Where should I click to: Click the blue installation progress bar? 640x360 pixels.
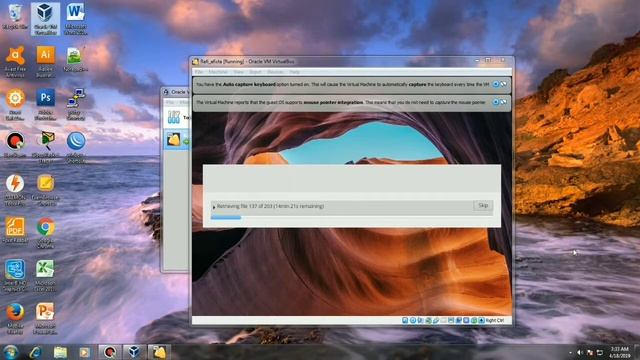click(226, 218)
